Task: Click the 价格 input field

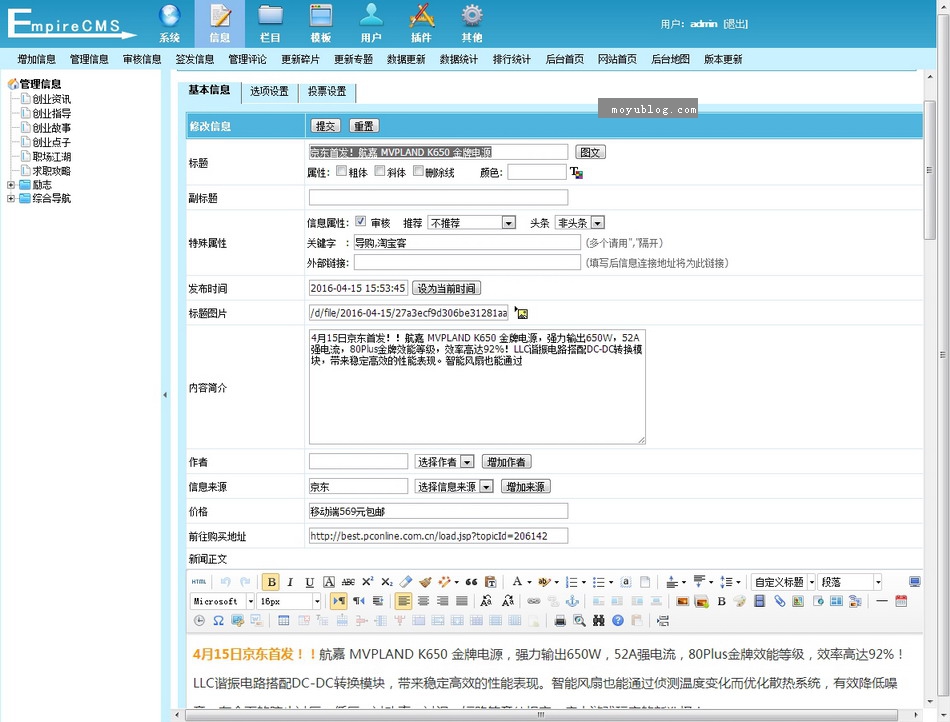Action: (x=438, y=511)
